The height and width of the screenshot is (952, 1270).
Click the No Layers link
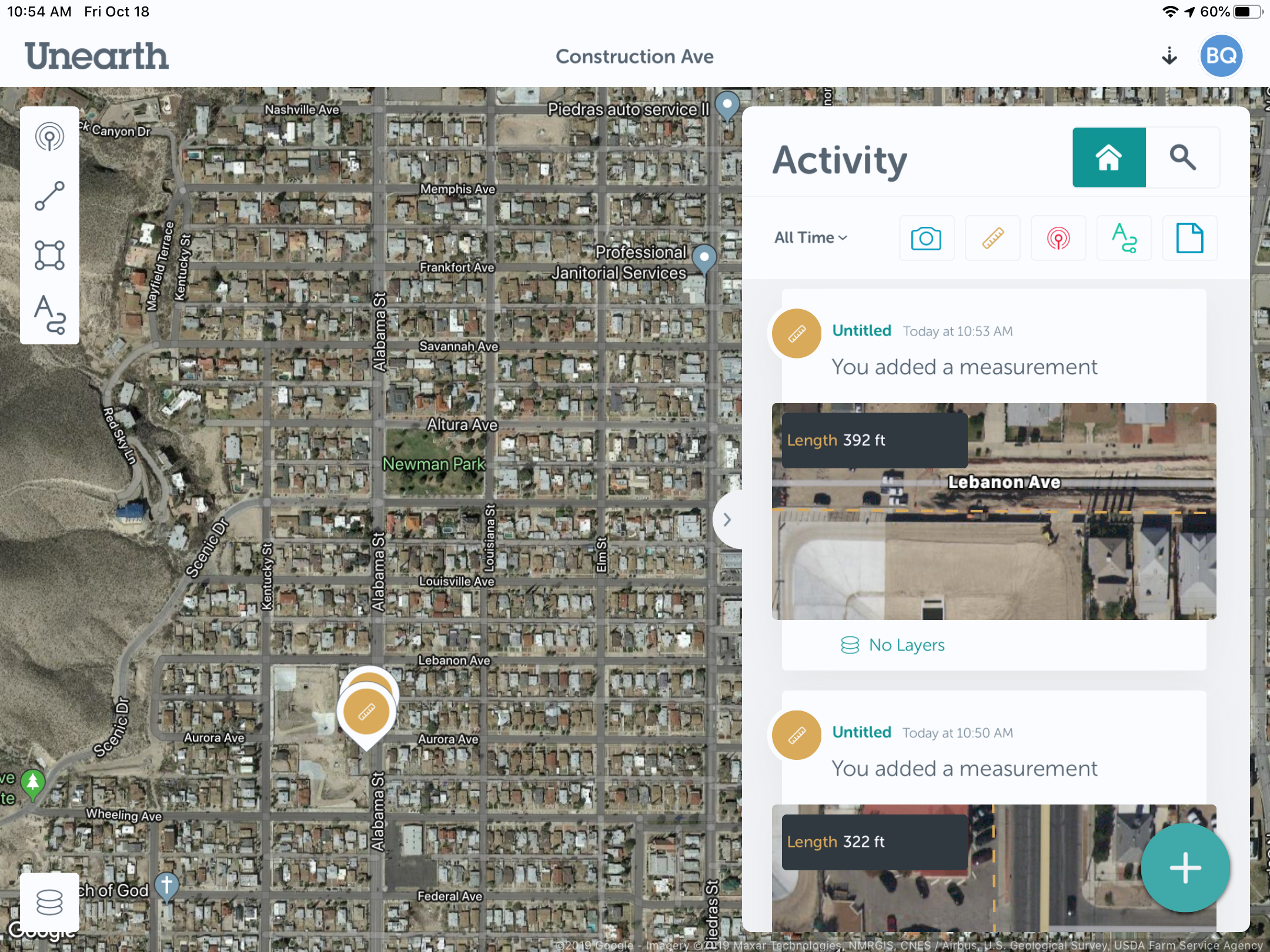pos(893,645)
